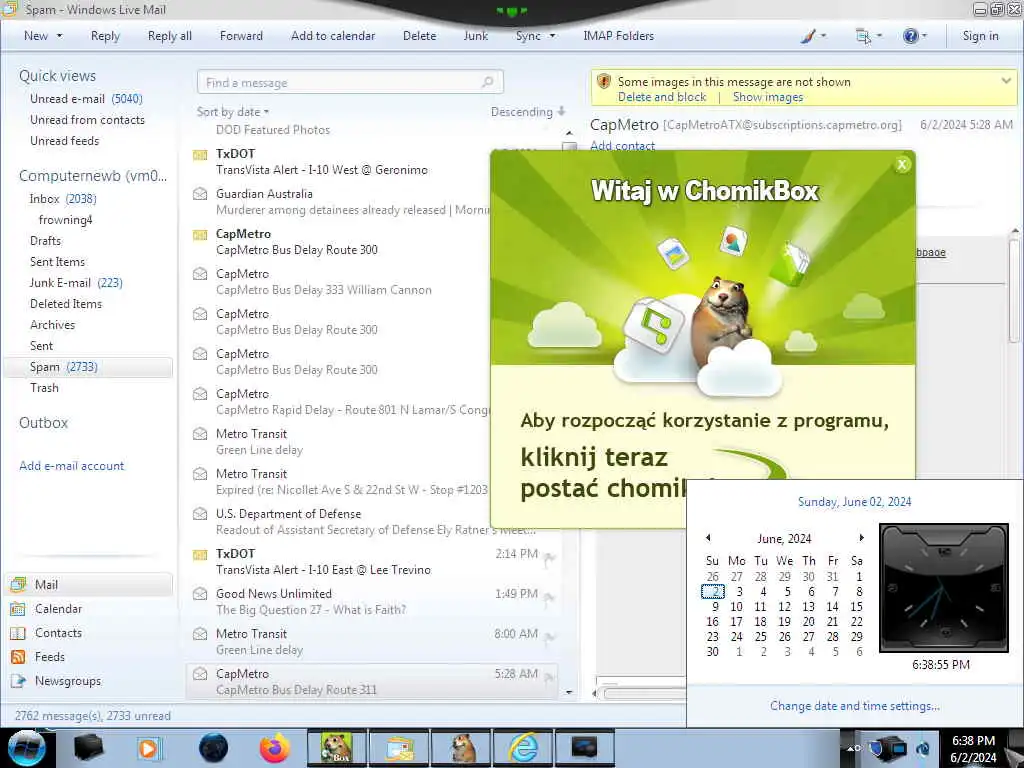
Task: Click flag icon on Good News Unlimited message
Action: (549, 597)
